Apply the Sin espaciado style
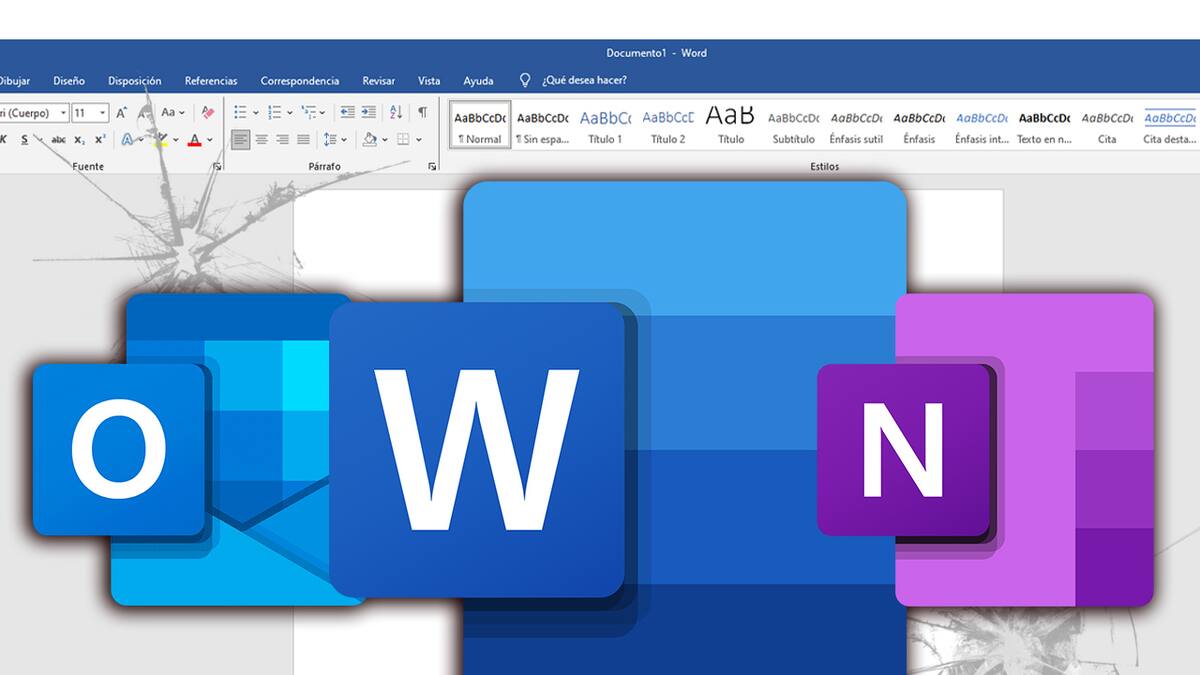 coord(542,125)
